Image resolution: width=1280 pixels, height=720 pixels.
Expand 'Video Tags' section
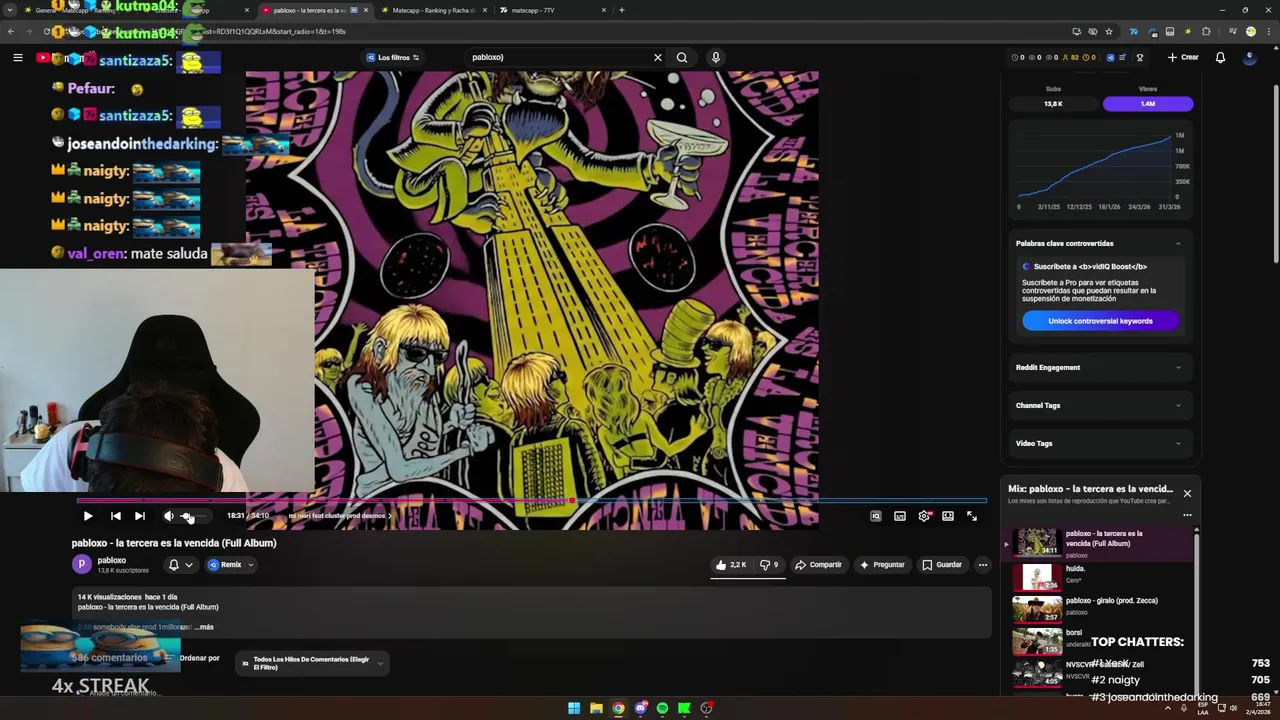1098,443
